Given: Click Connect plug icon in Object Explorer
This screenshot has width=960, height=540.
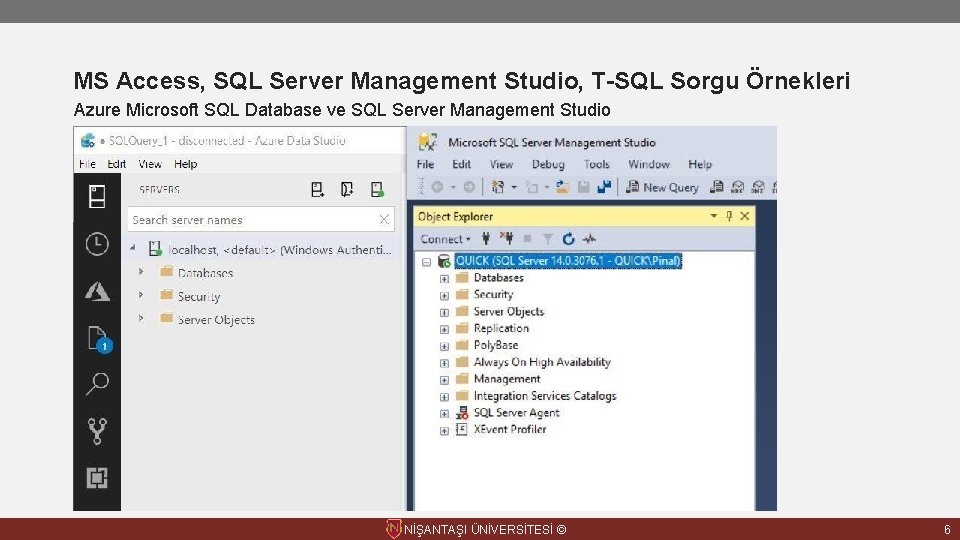Looking at the screenshot, I should (486, 239).
